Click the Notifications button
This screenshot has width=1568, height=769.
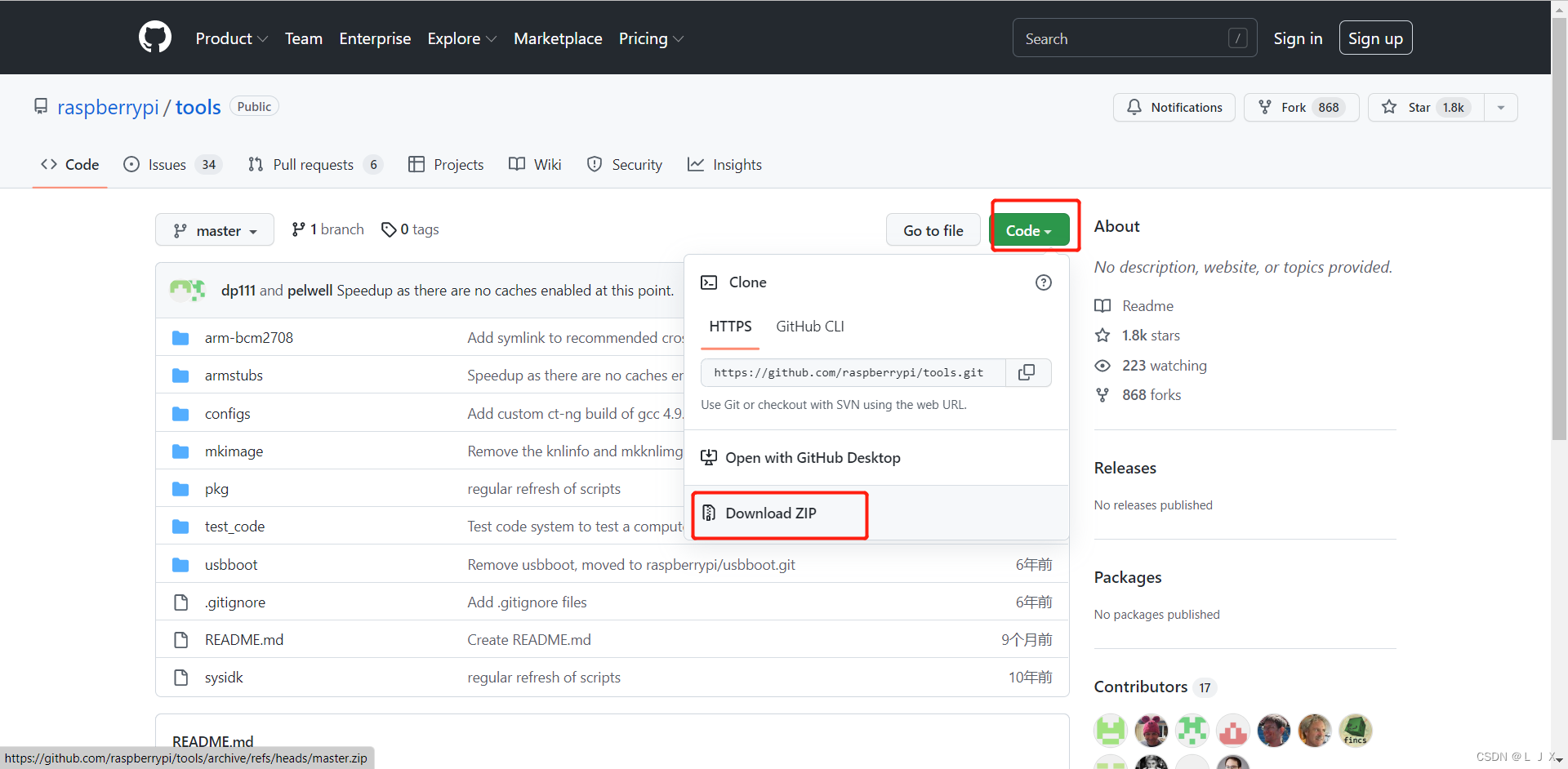(1174, 107)
